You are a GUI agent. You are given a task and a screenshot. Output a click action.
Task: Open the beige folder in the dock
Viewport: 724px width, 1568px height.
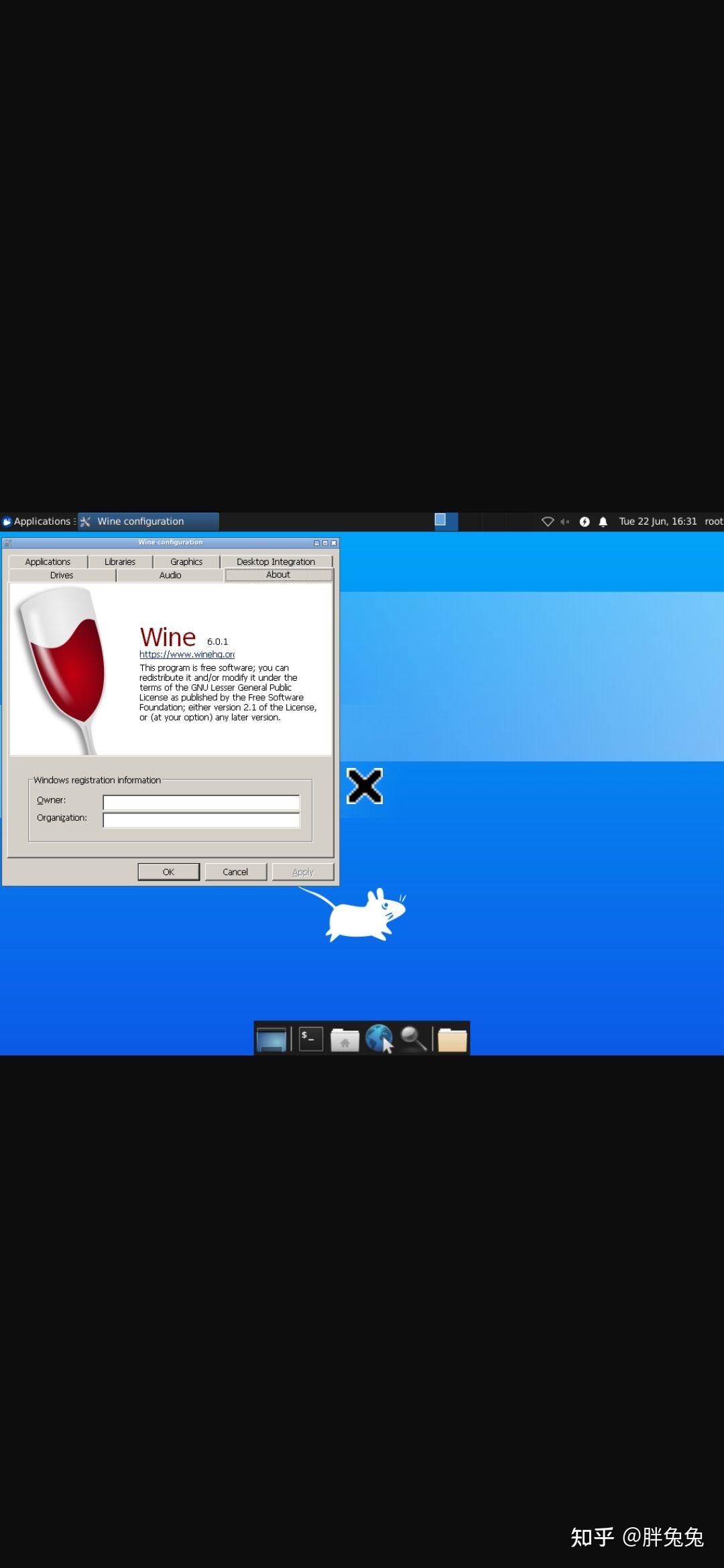[x=452, y=1040]
